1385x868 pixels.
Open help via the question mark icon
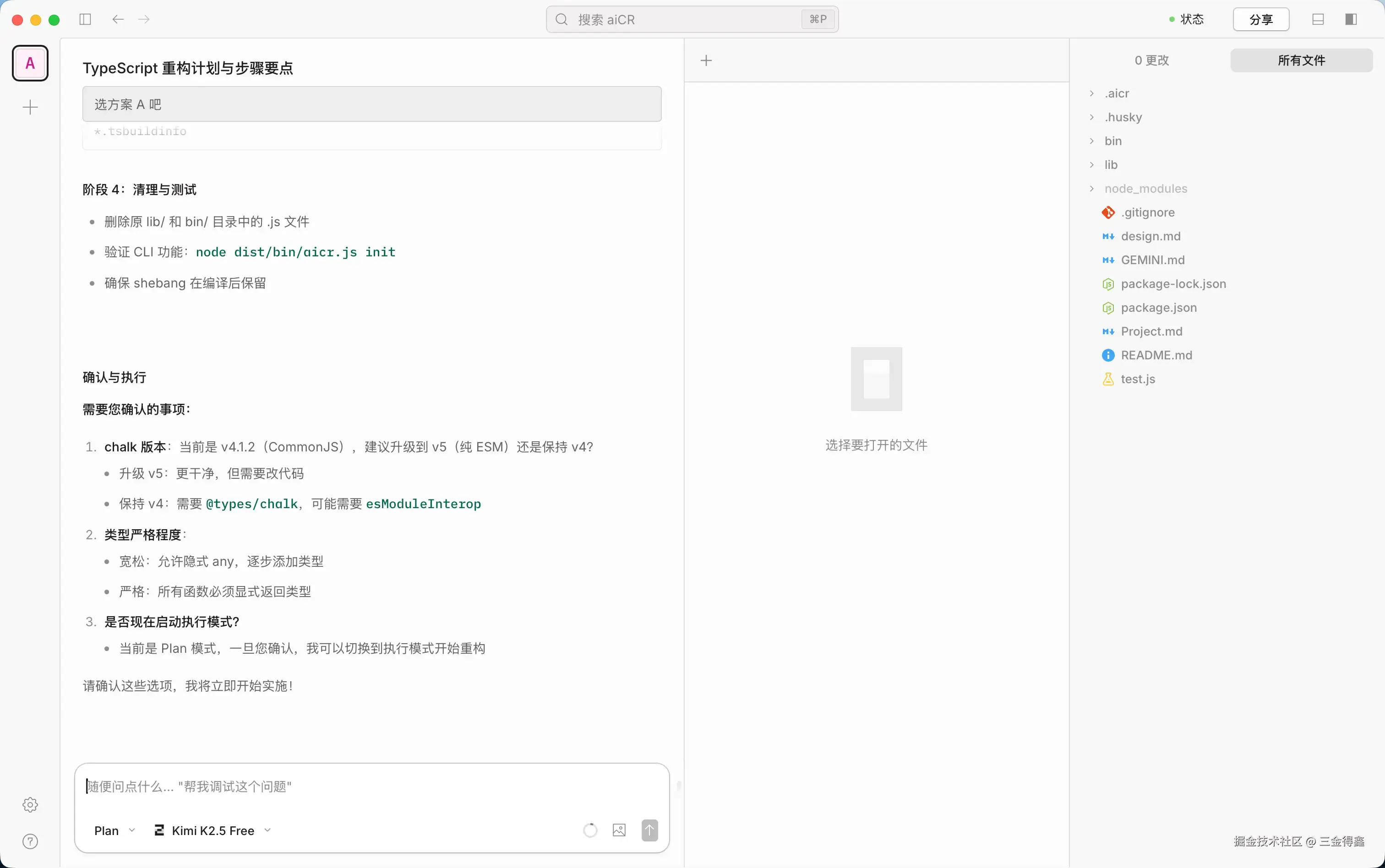click(30, 841)
